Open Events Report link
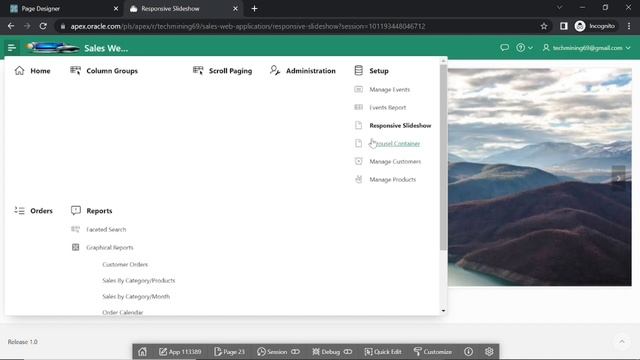Image resolution: width=640 pixels, height=360 pixels. pyautogui.click(x=387, y=107)
